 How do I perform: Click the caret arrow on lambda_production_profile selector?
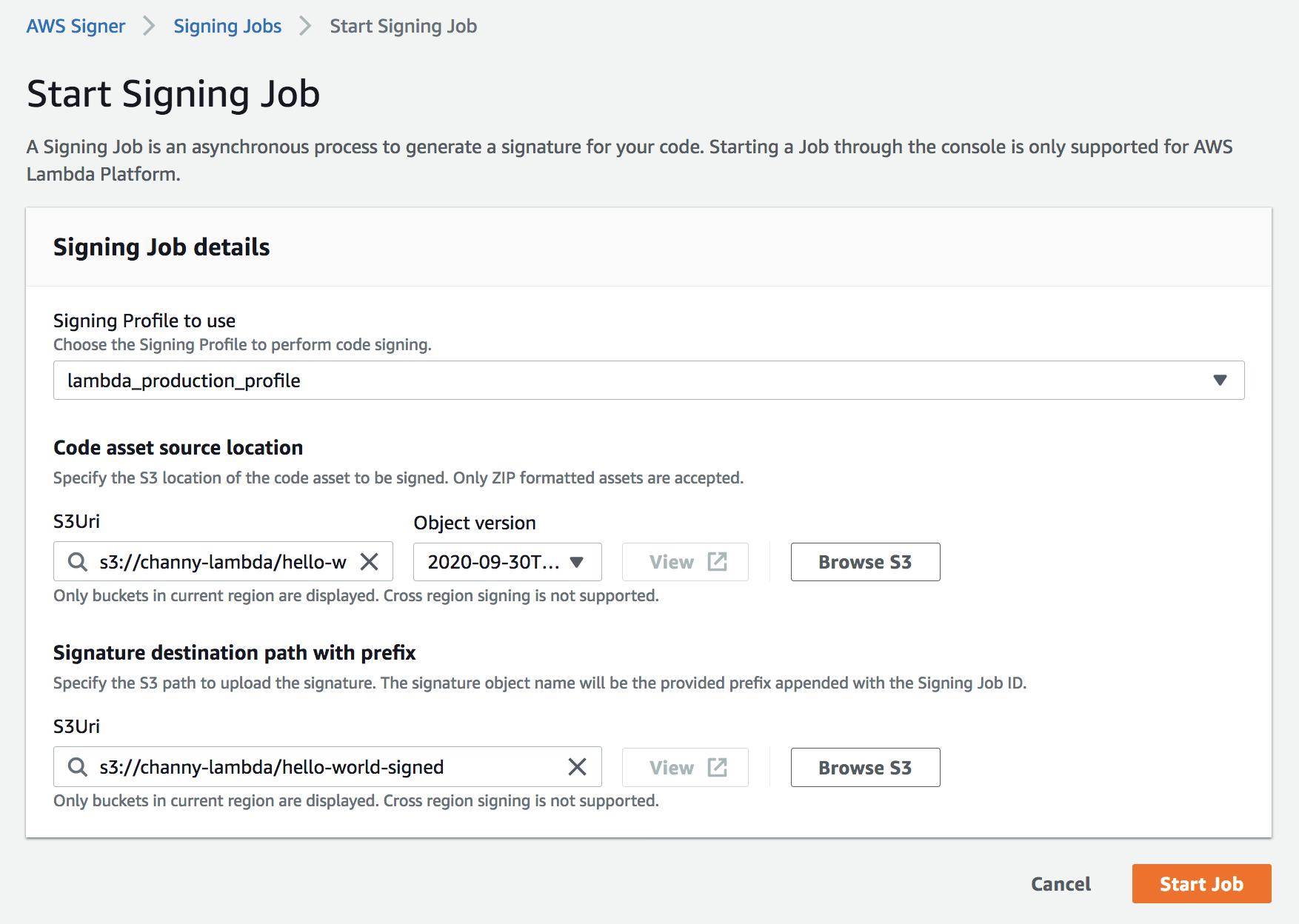(x=1220, y=381)
